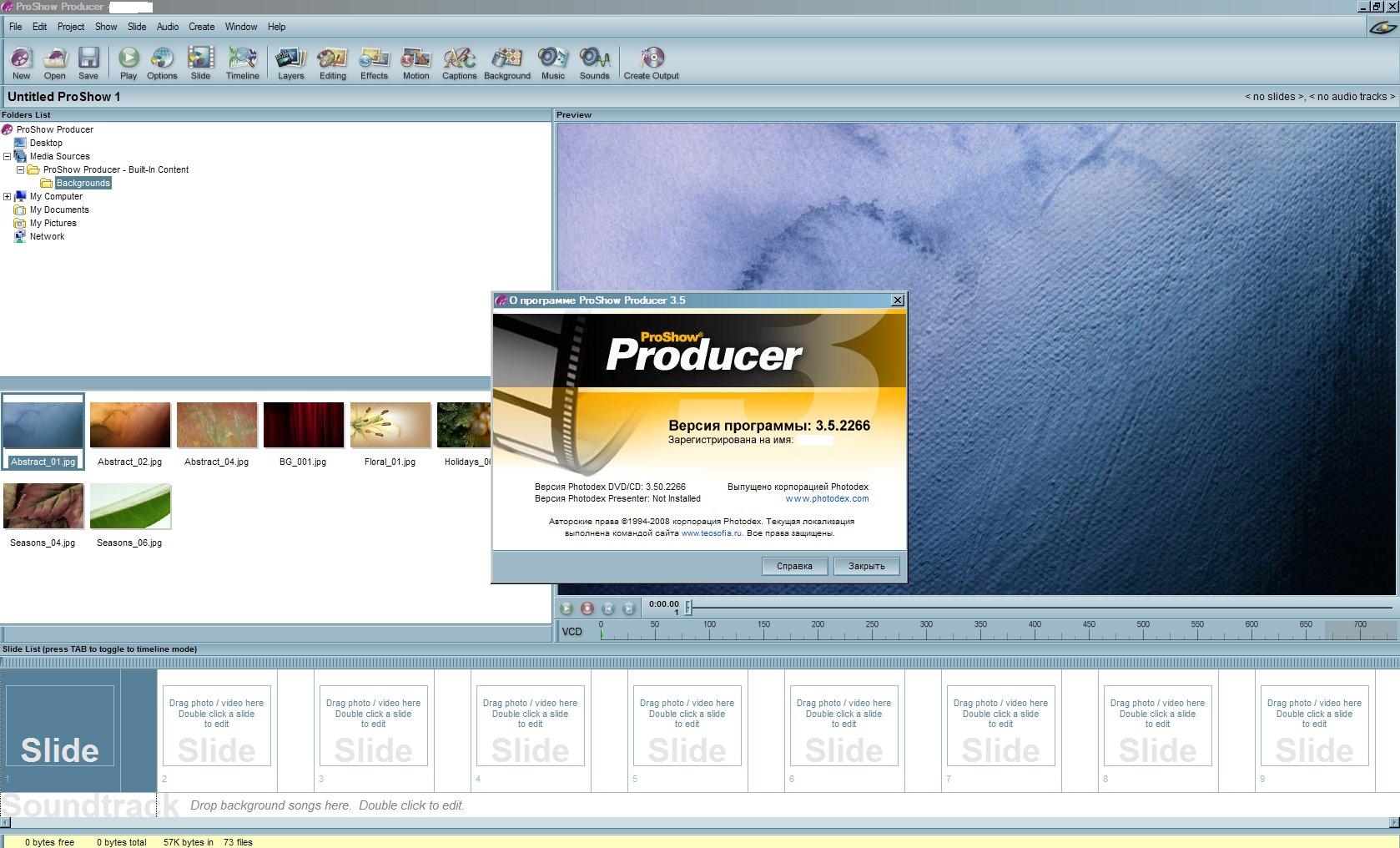Open the Slide menu in menu bar
This screenshot has width=1400, height=848.
(x=137, y=27)
